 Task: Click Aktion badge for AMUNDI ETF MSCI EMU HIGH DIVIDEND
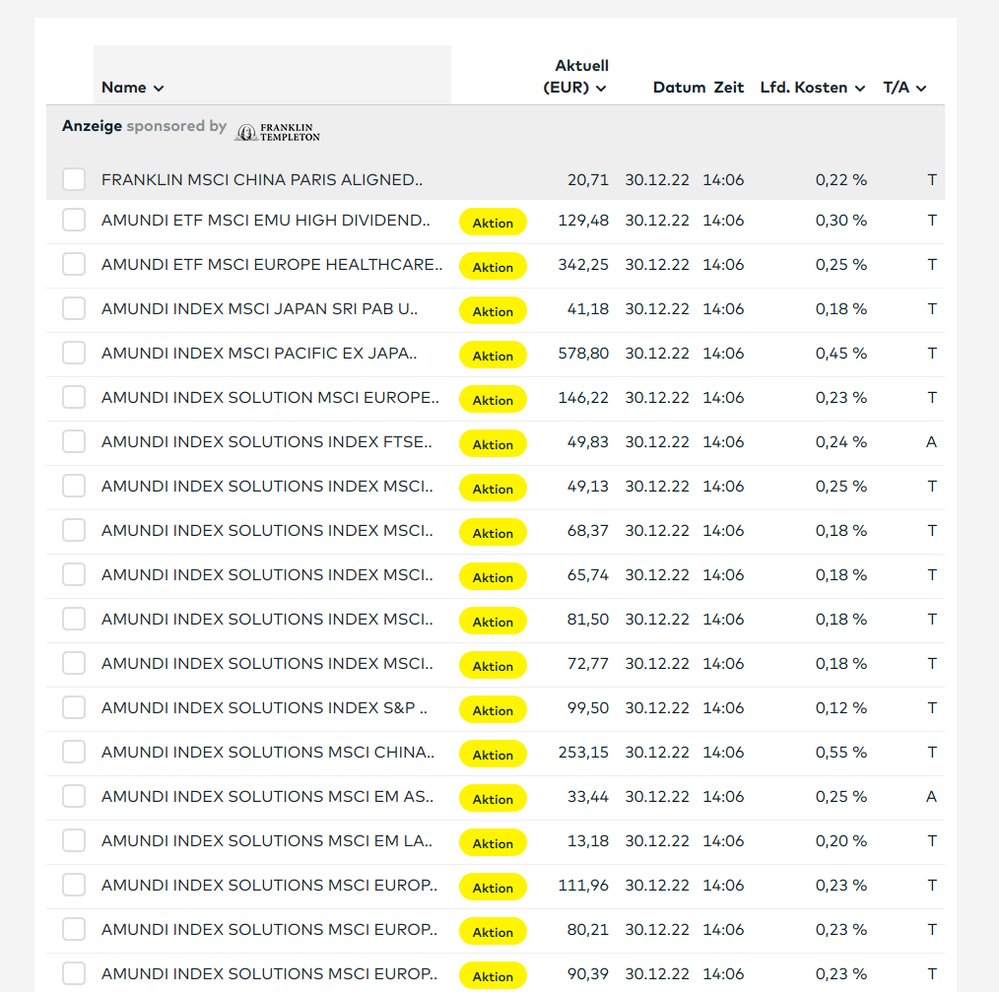tap(493, 222)
